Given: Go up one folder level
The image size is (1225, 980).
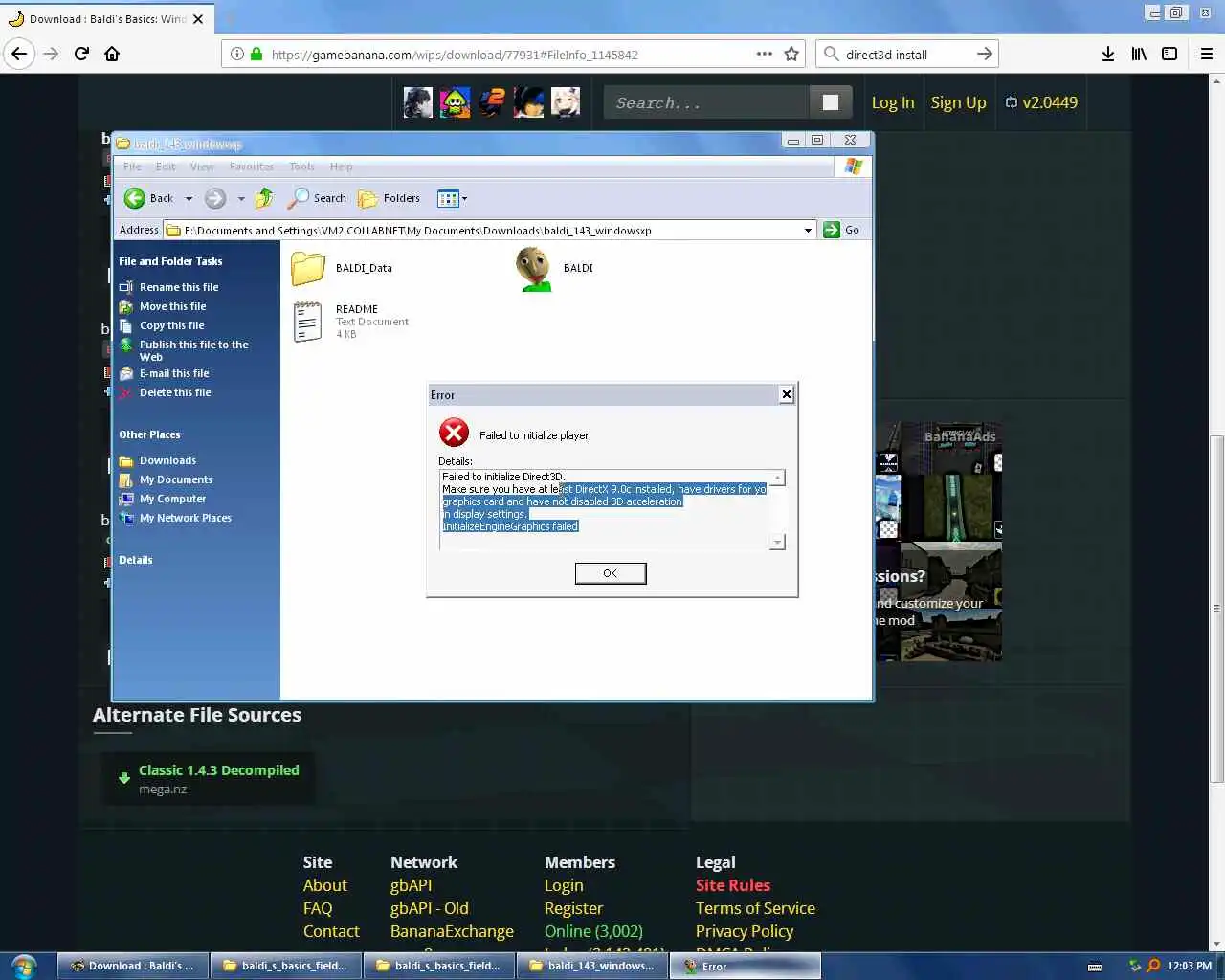Looking at the screenshot, I should click(264, 198).
